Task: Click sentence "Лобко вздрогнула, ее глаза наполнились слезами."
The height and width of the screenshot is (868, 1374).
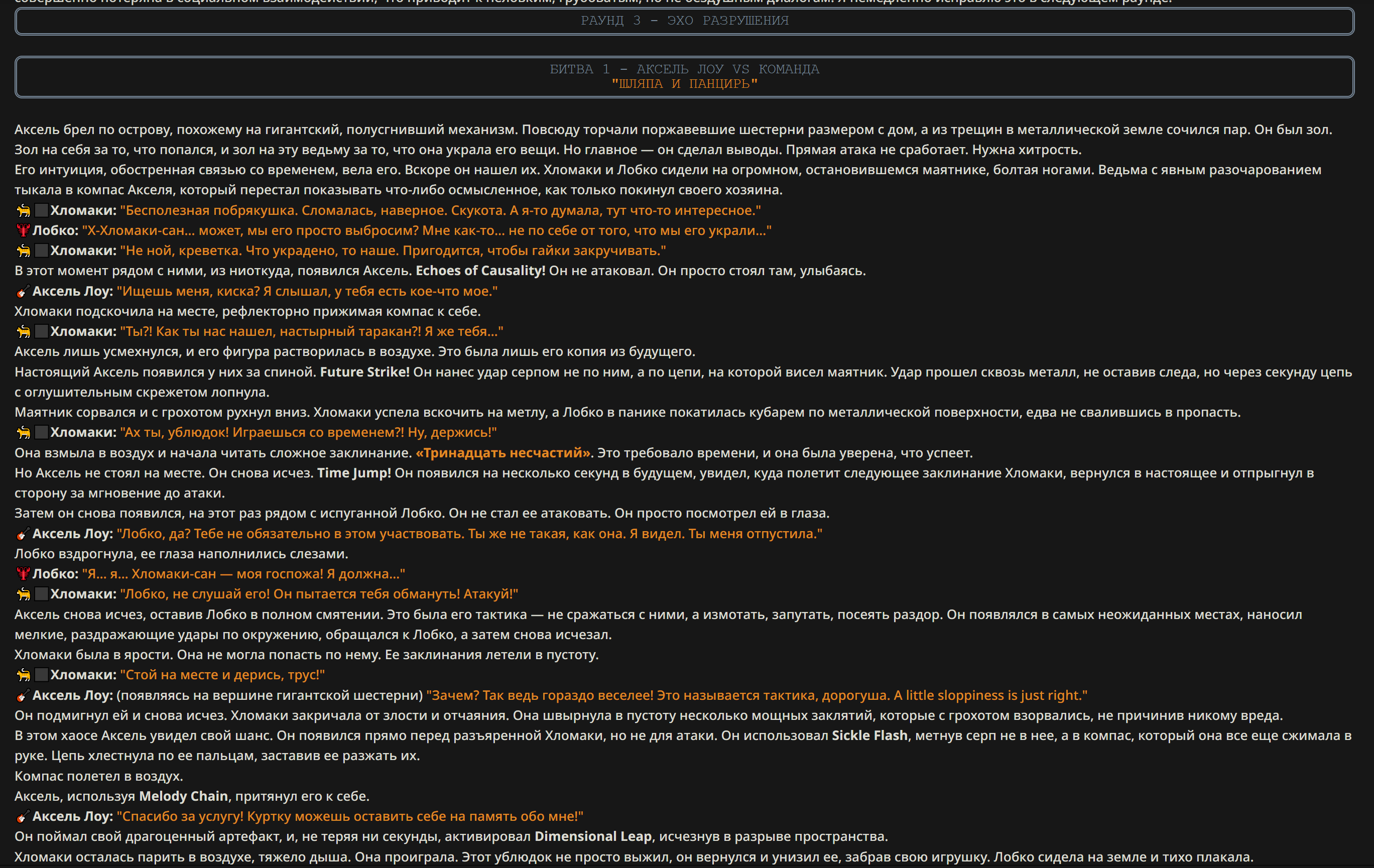Action: click(181, 554)
